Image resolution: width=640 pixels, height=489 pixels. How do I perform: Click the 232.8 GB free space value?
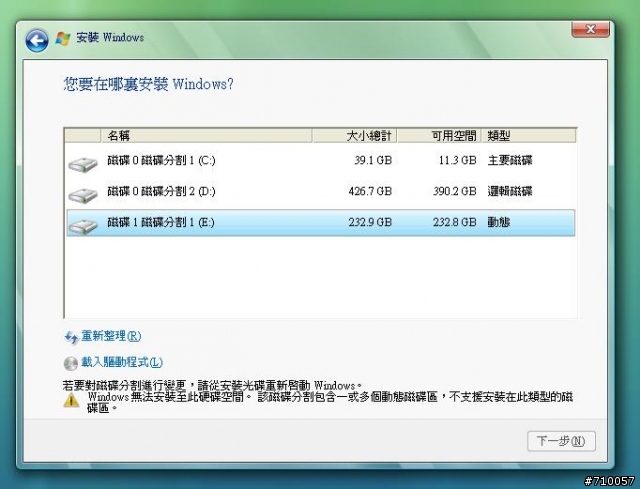click(x=455, y=222)
